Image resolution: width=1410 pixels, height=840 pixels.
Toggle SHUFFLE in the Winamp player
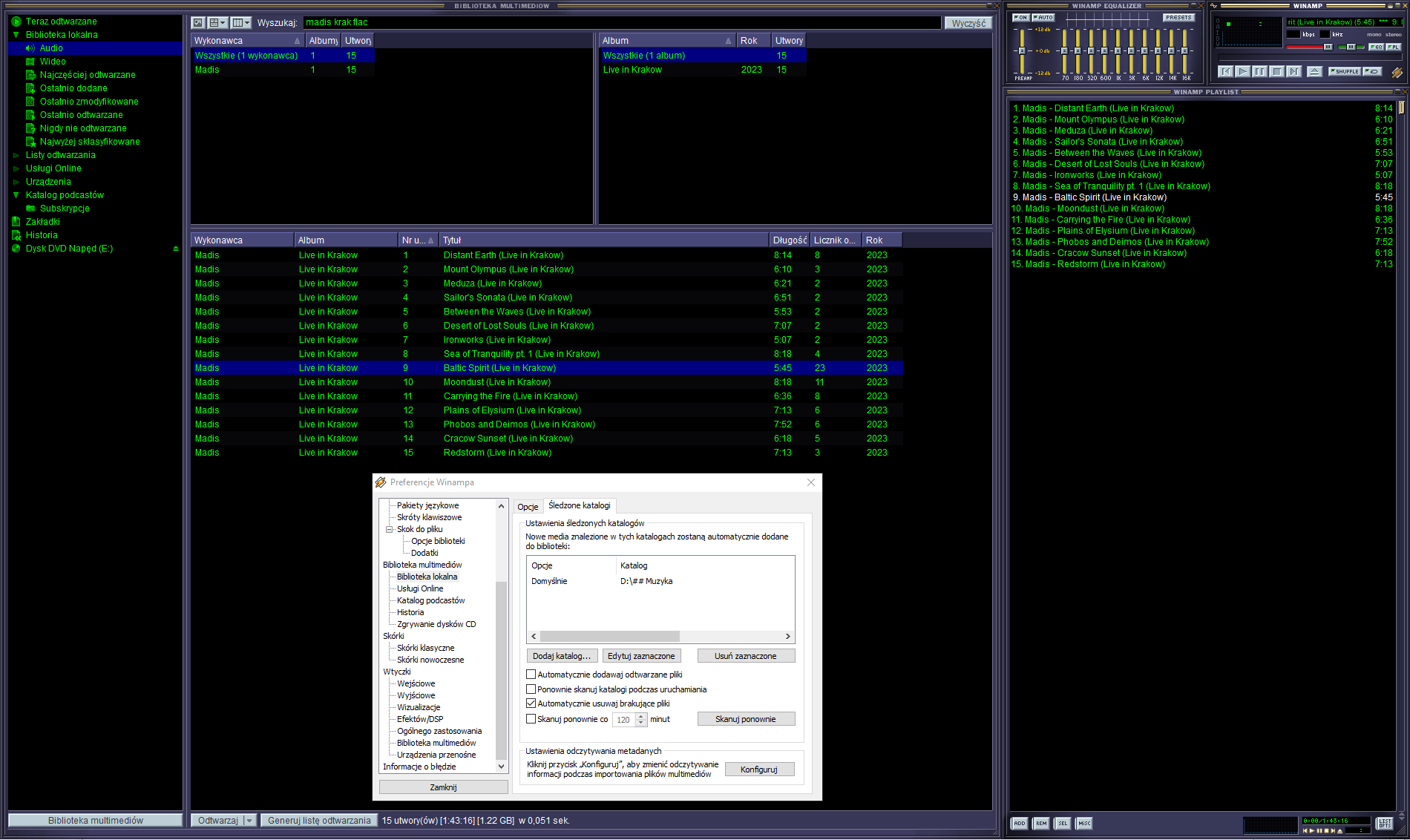[1345, 71]
